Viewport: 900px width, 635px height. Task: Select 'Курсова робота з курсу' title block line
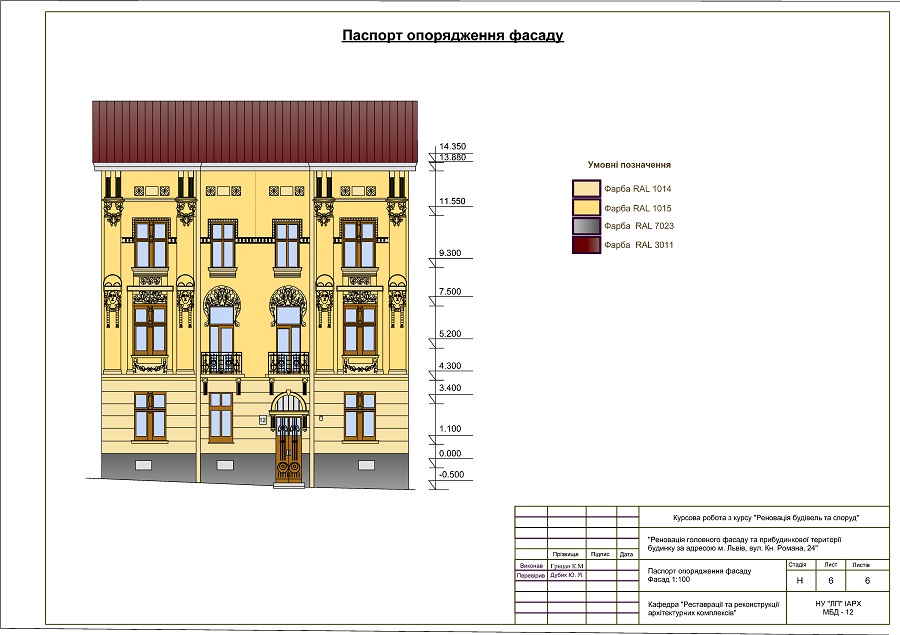[x=766, y=518]
